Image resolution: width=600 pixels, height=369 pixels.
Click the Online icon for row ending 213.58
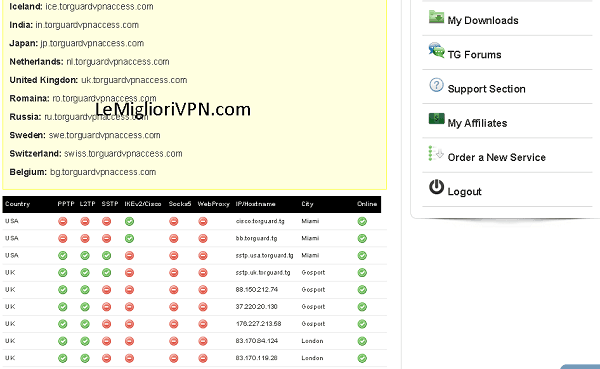tap(362, 324)
